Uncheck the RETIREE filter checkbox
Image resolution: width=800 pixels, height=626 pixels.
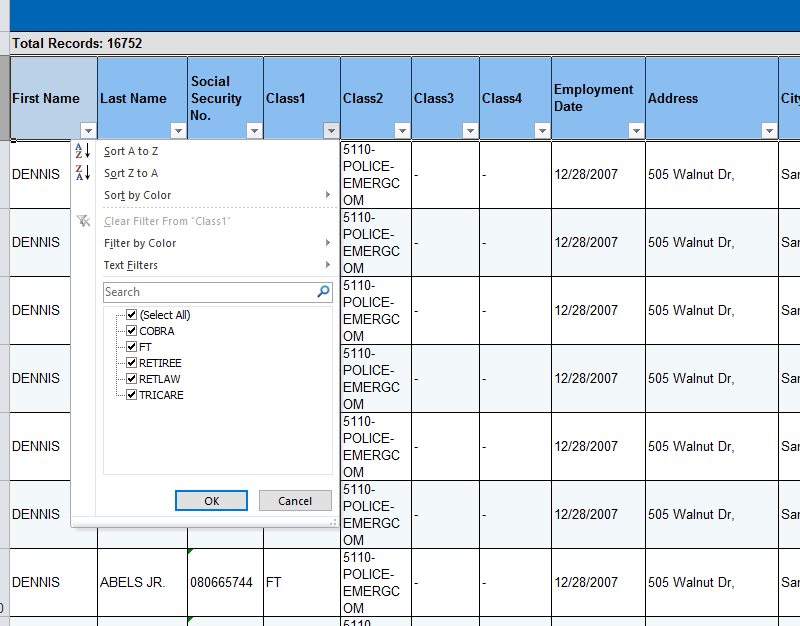[x=132, y=363]
